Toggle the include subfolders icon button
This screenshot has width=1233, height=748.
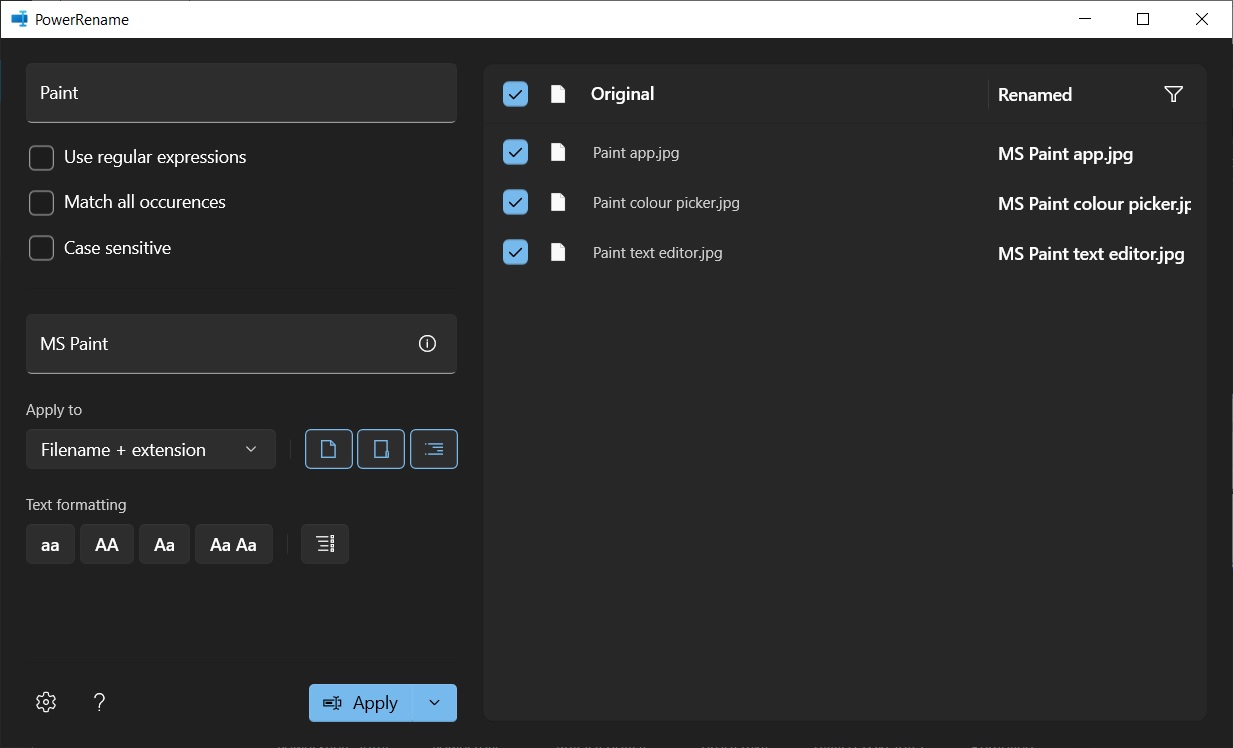434,450
